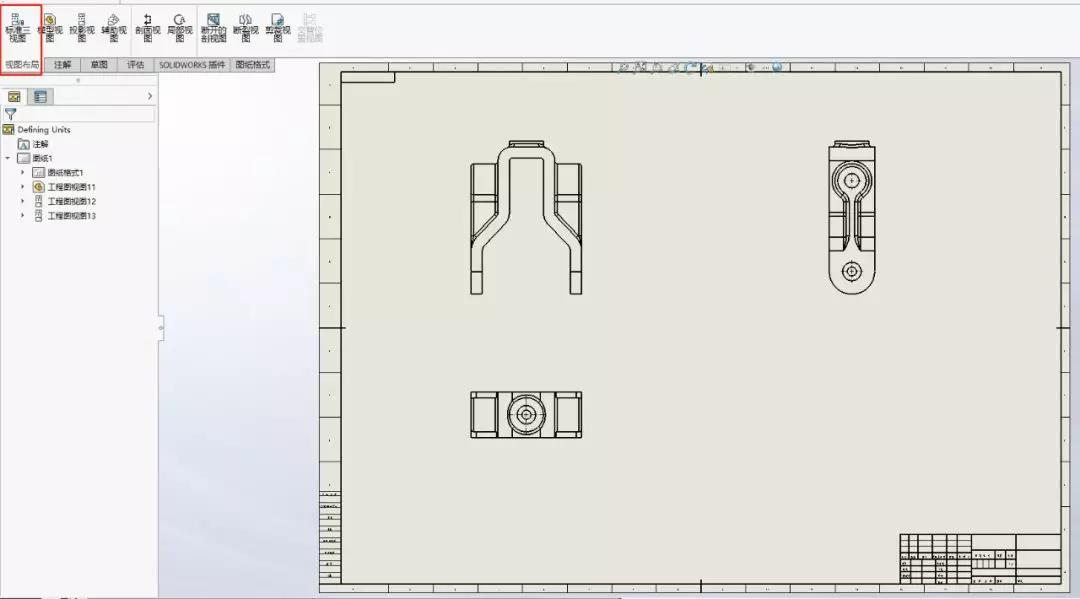The height and width of the screenshot is (599, 1080).
Task: Select the 剪裁视图 crop view tool
Action: click(x=277, y=28)
